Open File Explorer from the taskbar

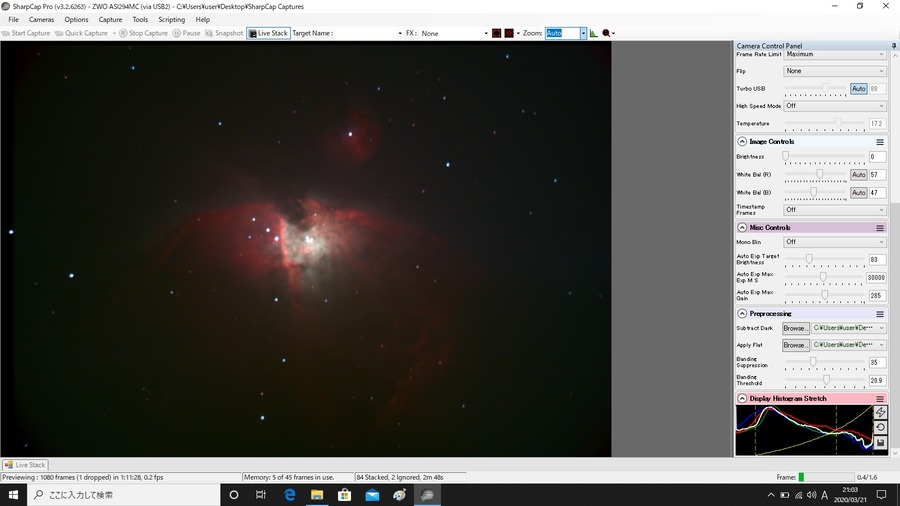click(317, 495)
